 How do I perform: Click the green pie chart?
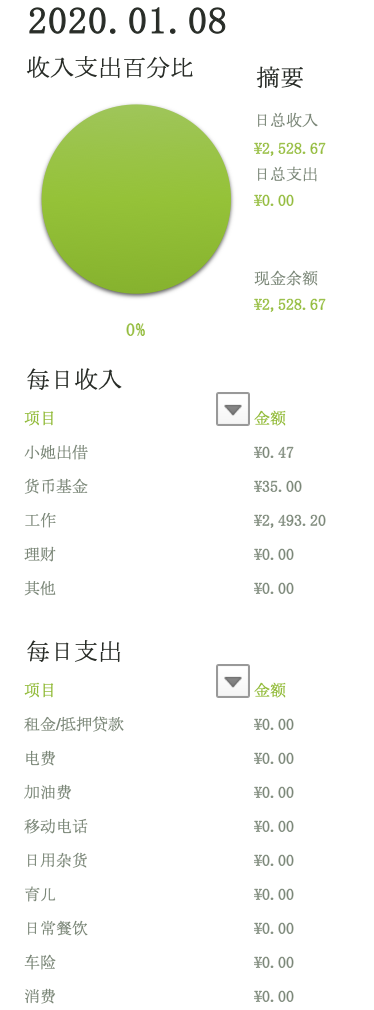pos(136,199)
